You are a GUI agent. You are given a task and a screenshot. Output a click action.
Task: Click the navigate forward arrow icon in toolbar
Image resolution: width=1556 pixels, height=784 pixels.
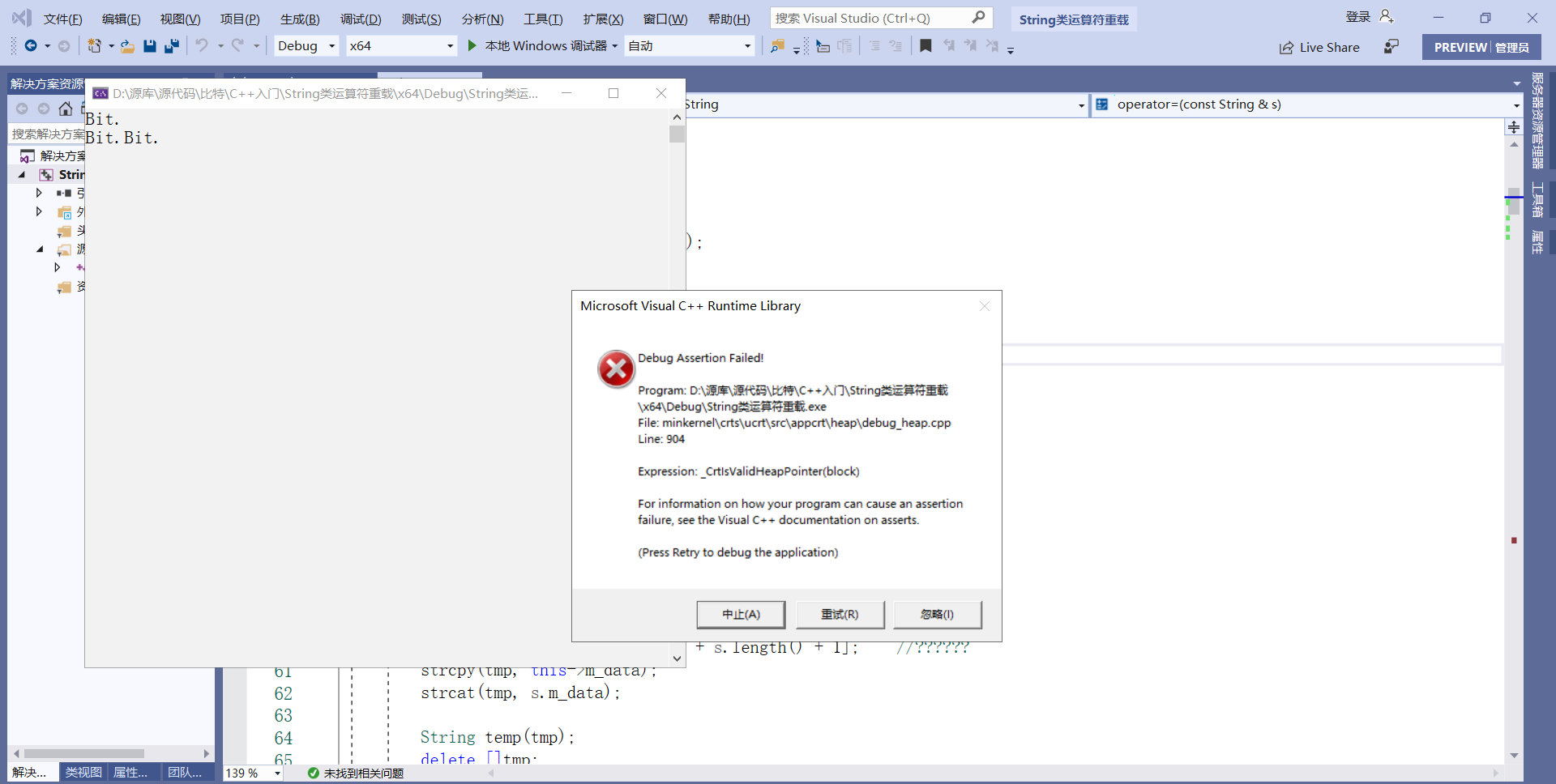tap(64, 46)
